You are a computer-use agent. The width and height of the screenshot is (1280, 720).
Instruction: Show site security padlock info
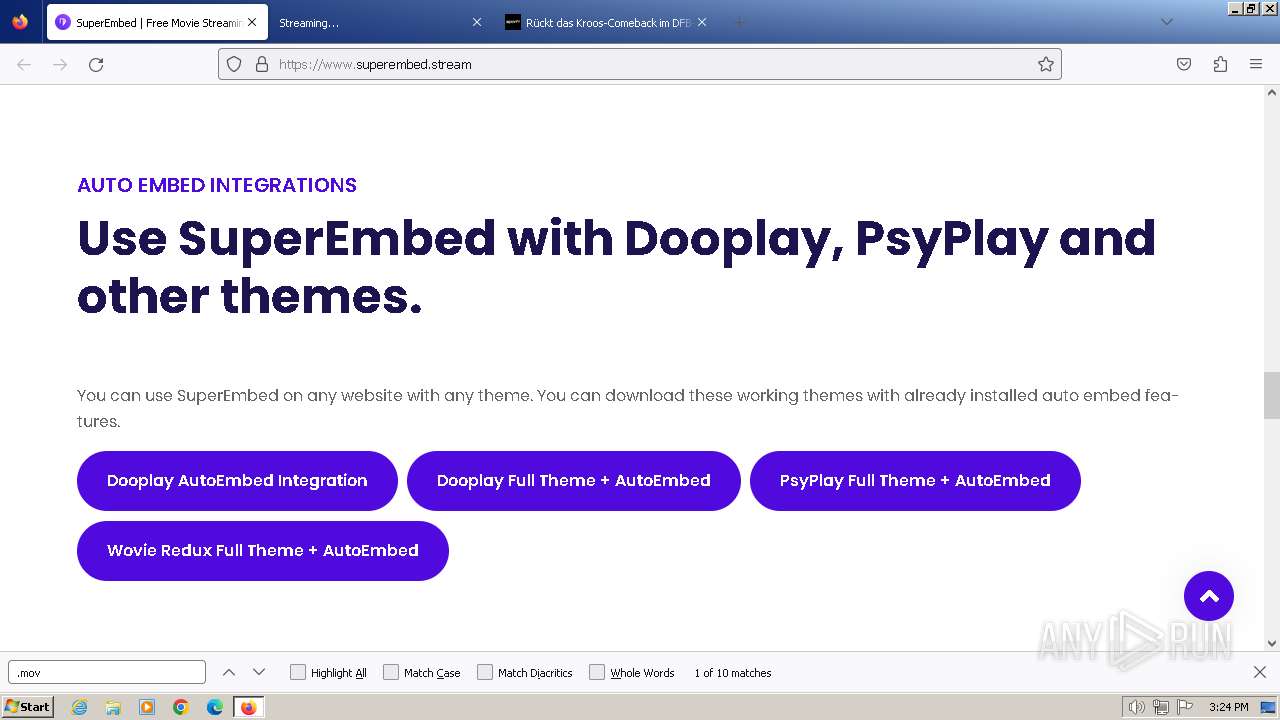[x=262, y=64]
